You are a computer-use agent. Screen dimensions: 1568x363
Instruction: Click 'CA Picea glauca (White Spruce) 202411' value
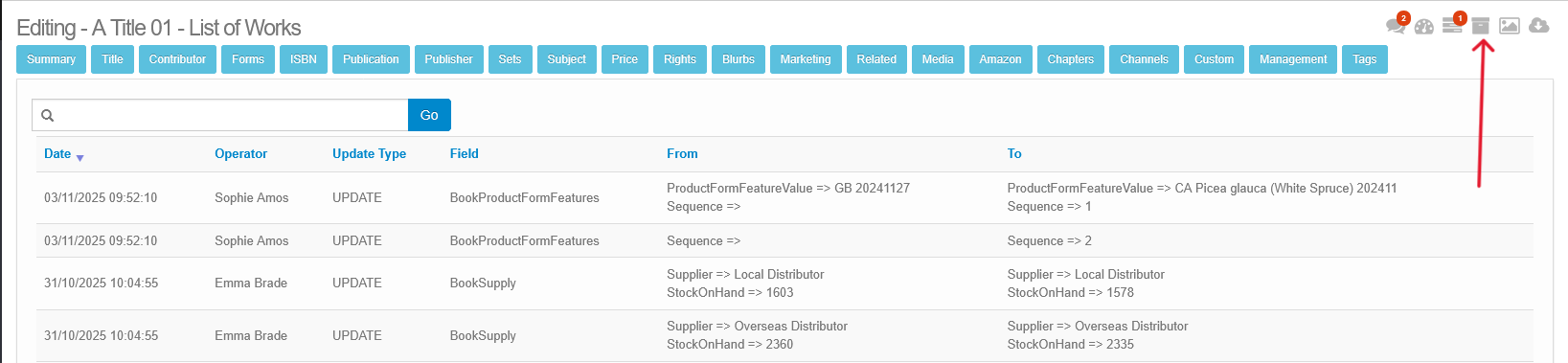coord(1286,189)
